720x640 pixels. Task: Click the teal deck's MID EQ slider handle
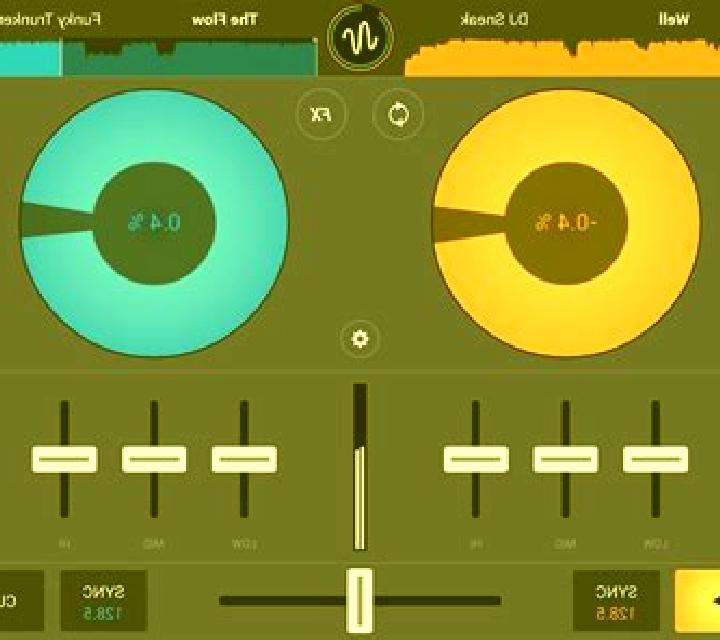(x=154, y=459)
